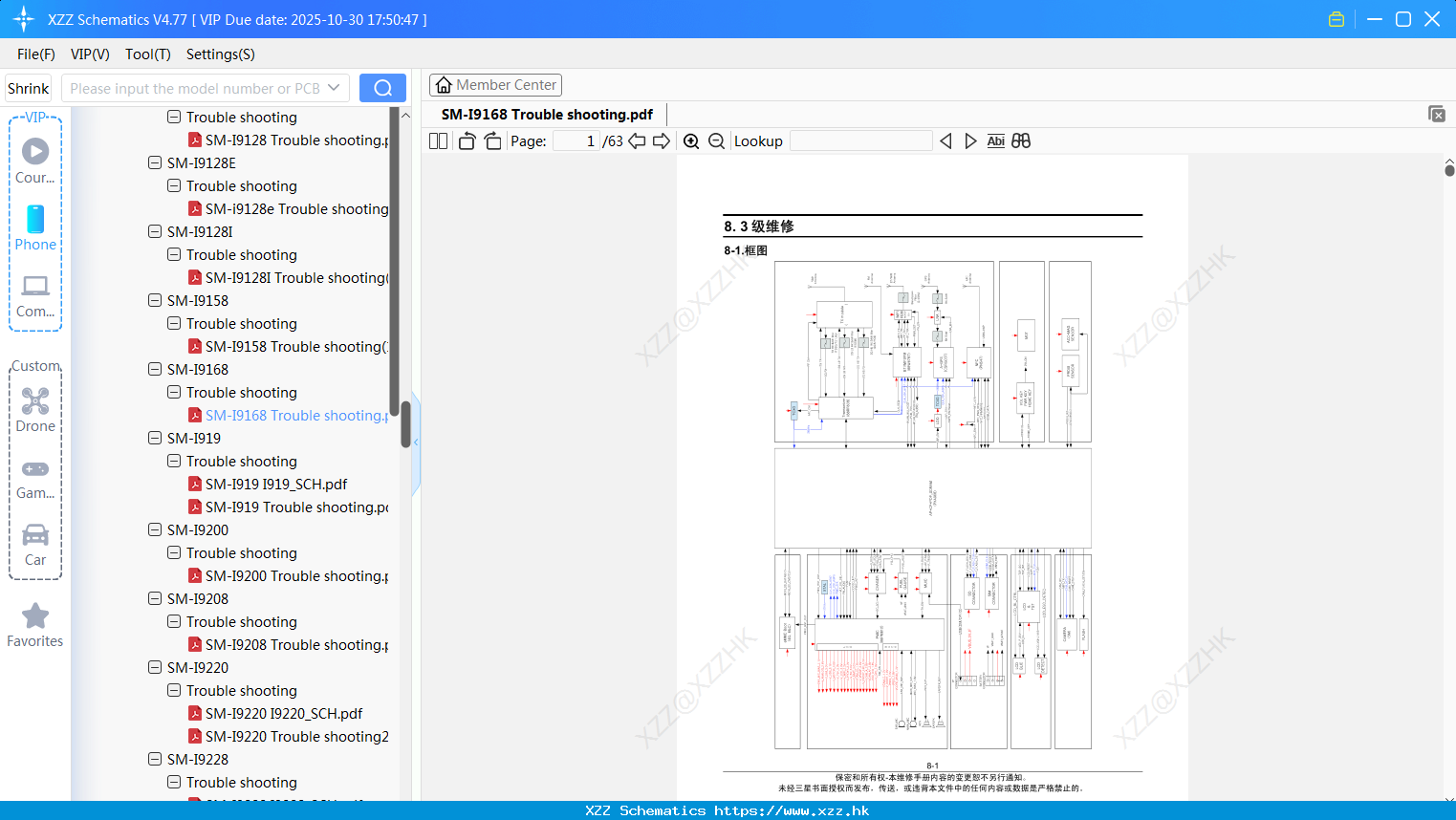Go to previous PDF page arrow
Screen dimensions: 1456x820
[x=637, y=141]
